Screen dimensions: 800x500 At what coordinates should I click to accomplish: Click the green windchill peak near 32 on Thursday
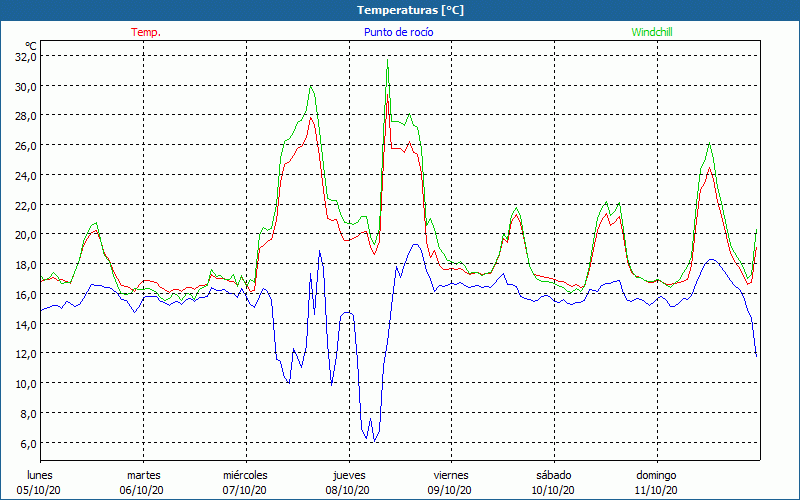[x=388, y=60]
